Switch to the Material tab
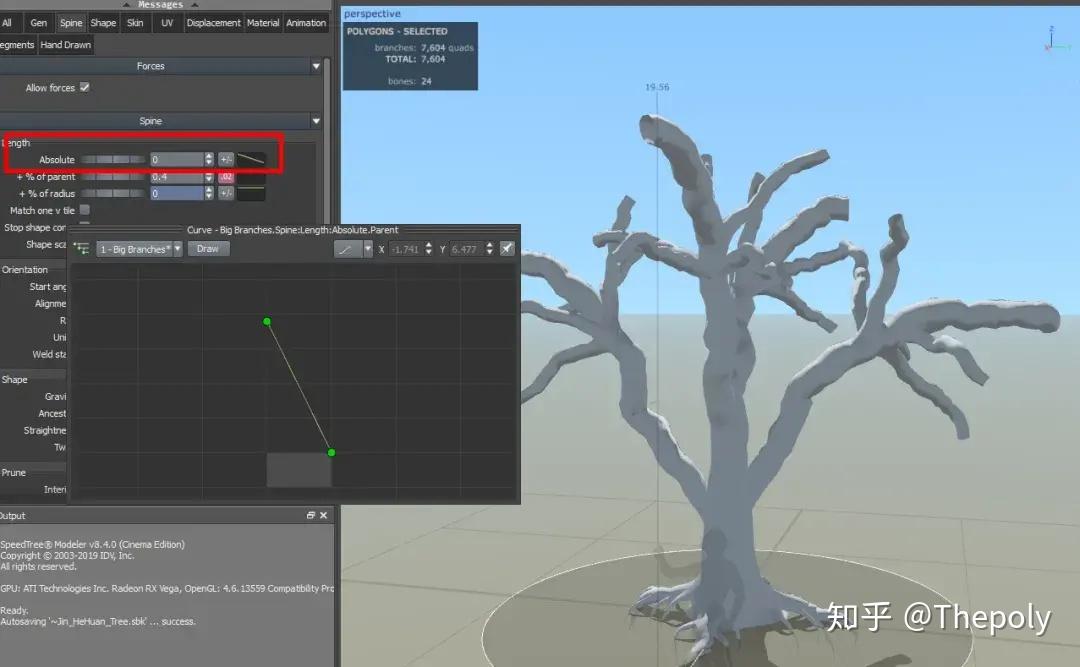Screen dimensions: 1080x667 263,23
